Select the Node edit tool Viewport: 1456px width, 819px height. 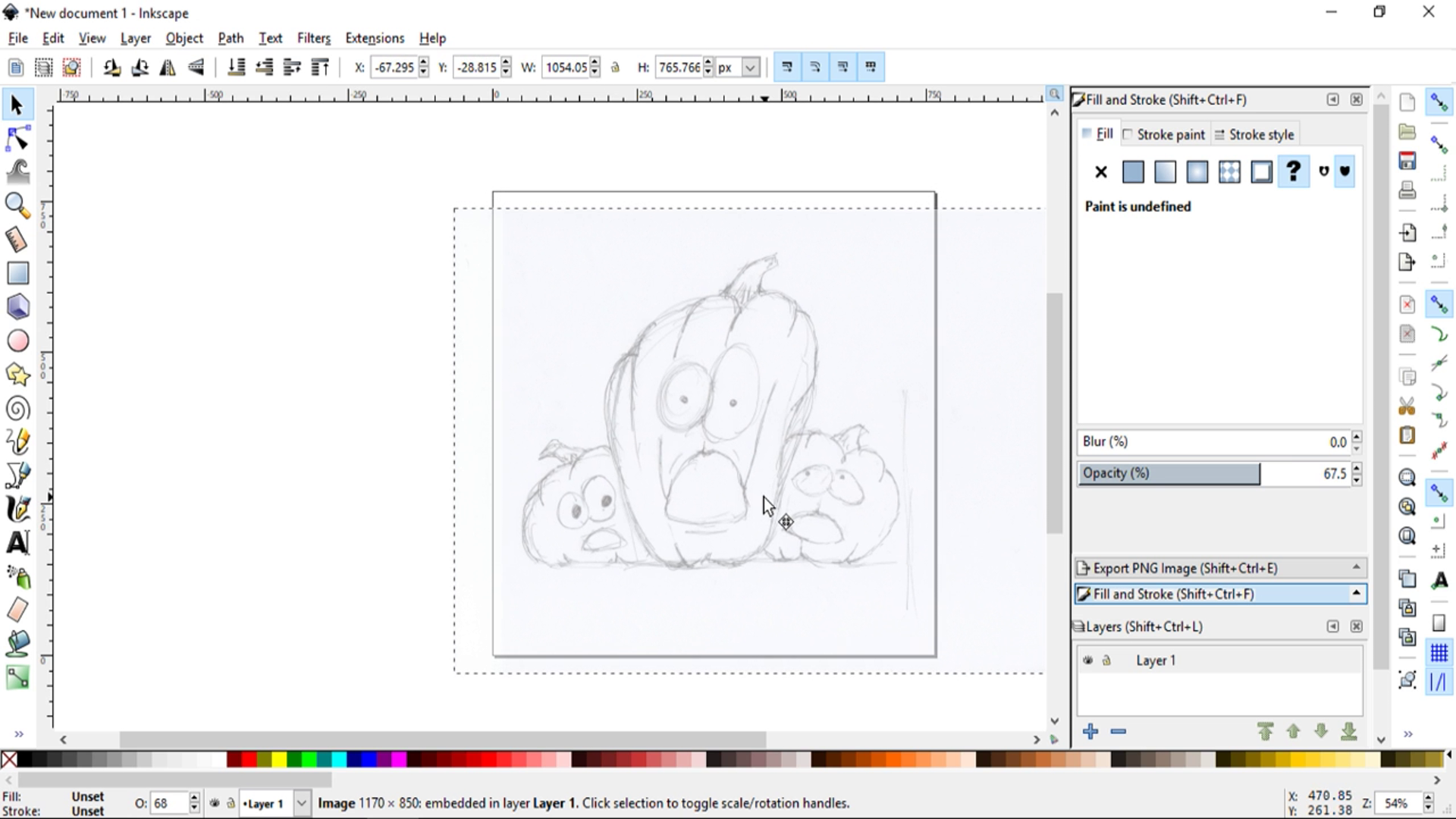17,140
